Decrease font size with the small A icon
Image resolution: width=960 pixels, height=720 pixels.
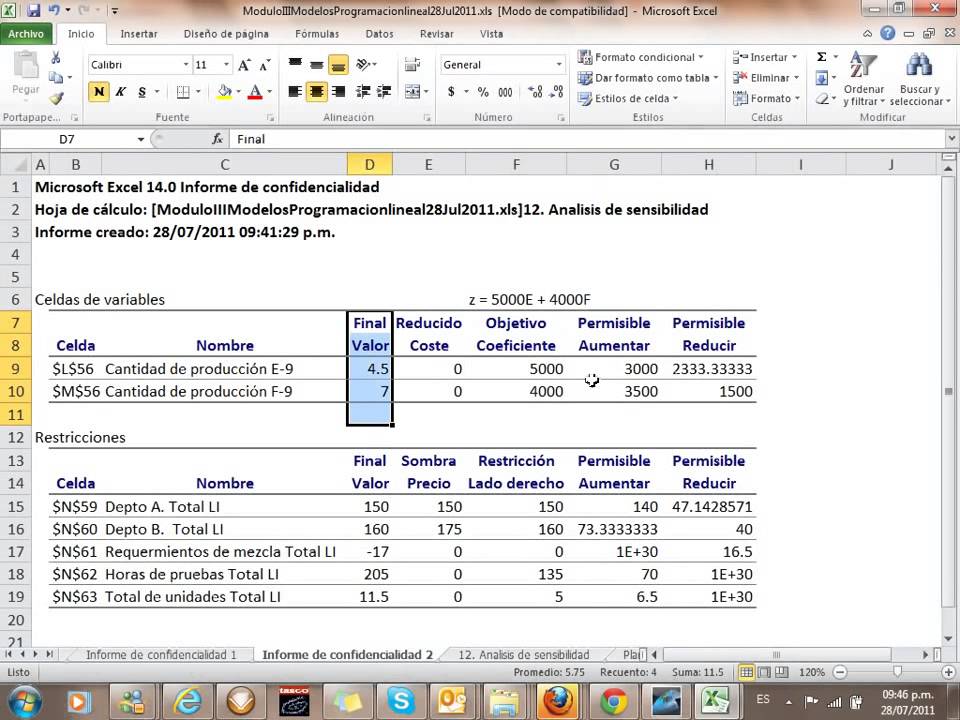click(x=264, y=65)
